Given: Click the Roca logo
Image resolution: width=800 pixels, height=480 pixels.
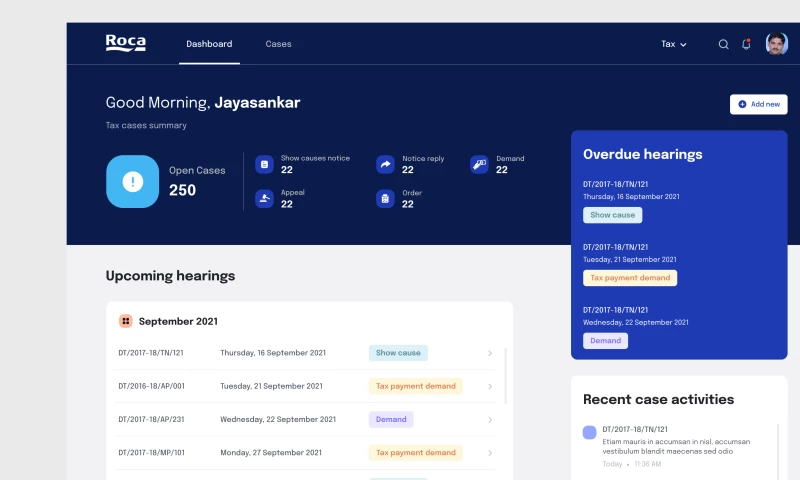Looking at the screenshot, I should 126,43.
